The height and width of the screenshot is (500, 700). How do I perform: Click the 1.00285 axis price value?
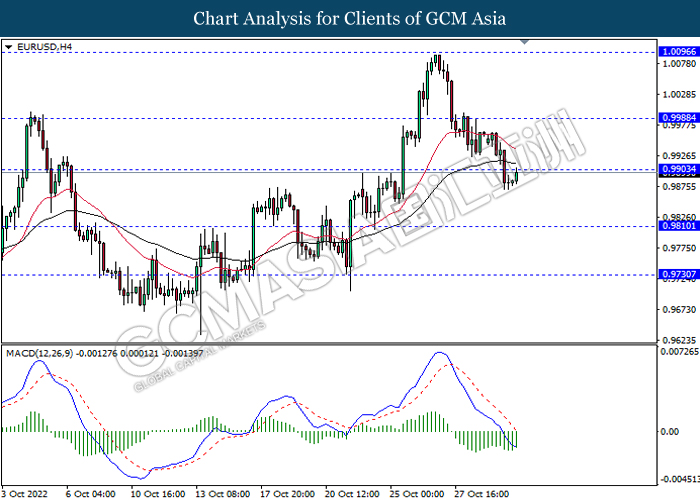tap(679, 95)
